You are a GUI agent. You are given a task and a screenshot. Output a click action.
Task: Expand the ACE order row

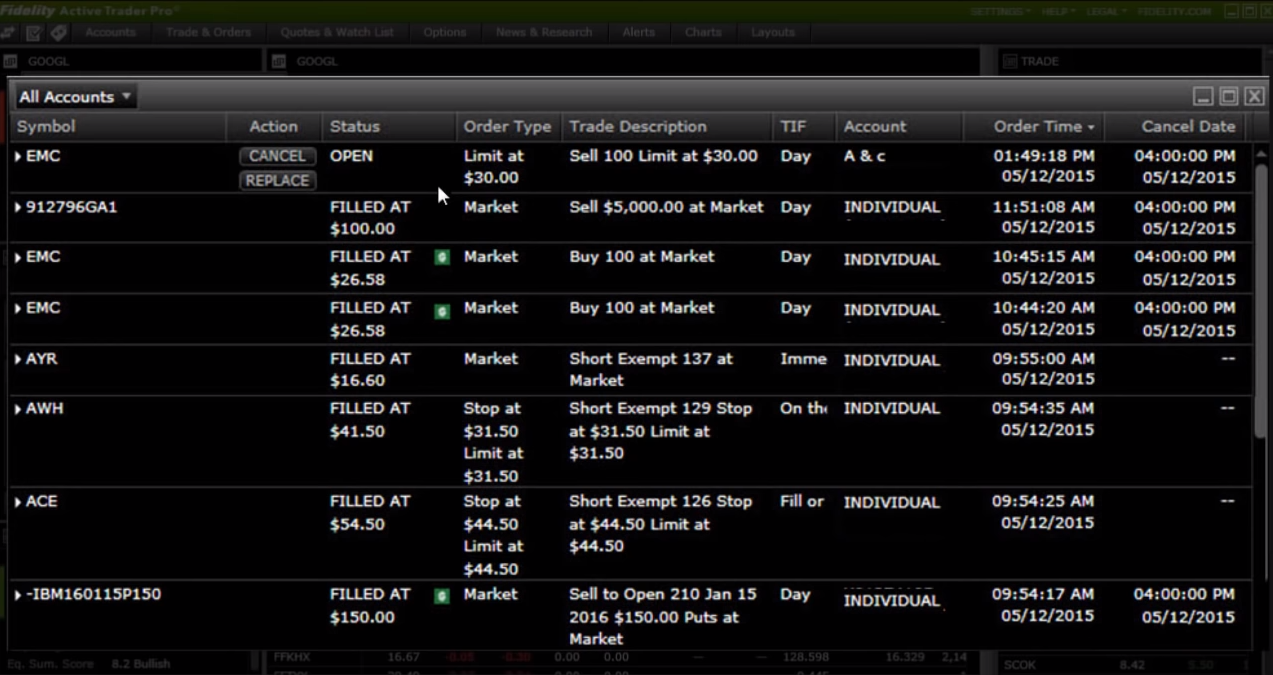click(18, 501)
